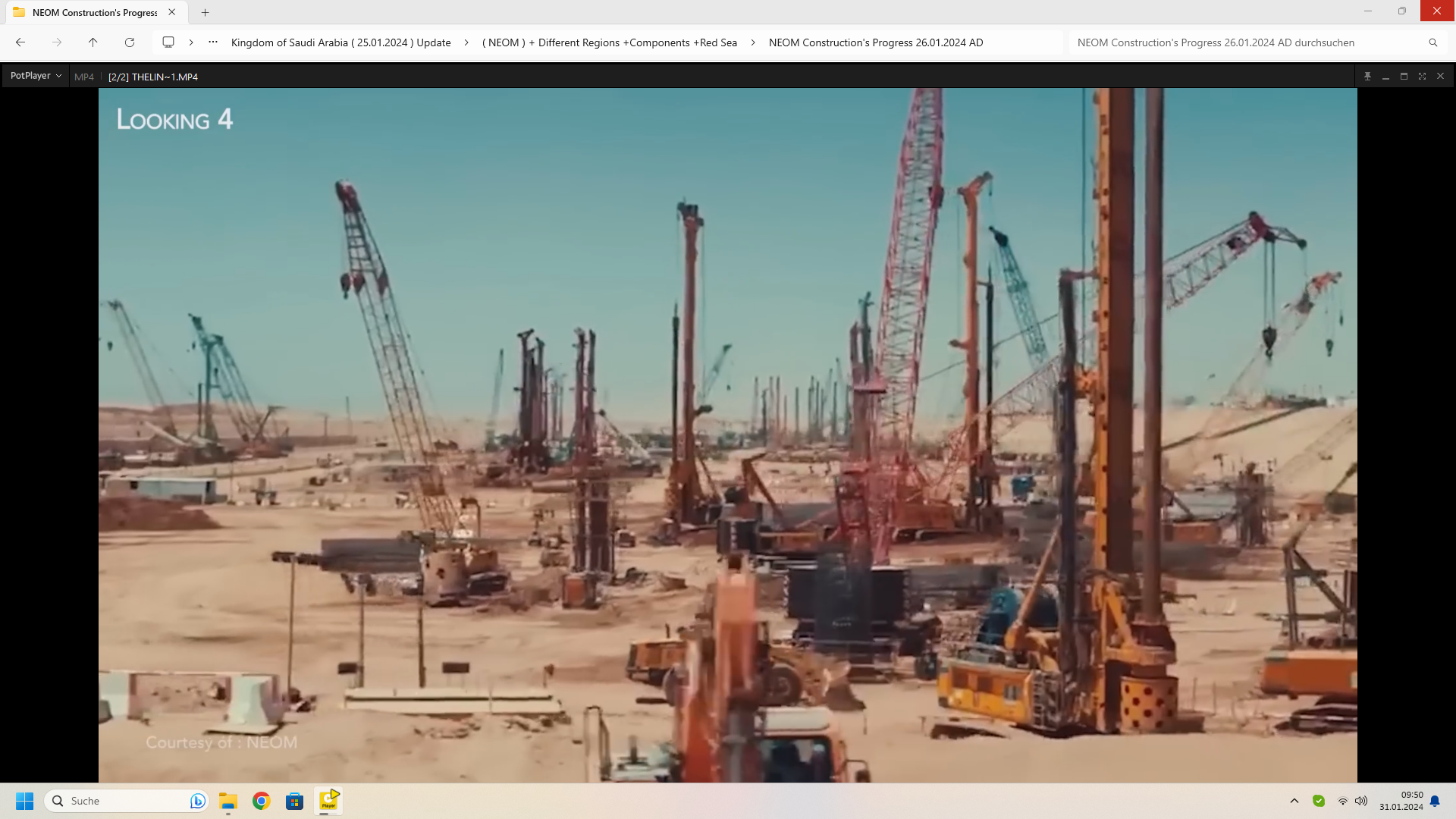Click the playlist title [2/2] THELIN~1.MP4
This screenshot has width=1456, height=819.
tap(153, 77)
